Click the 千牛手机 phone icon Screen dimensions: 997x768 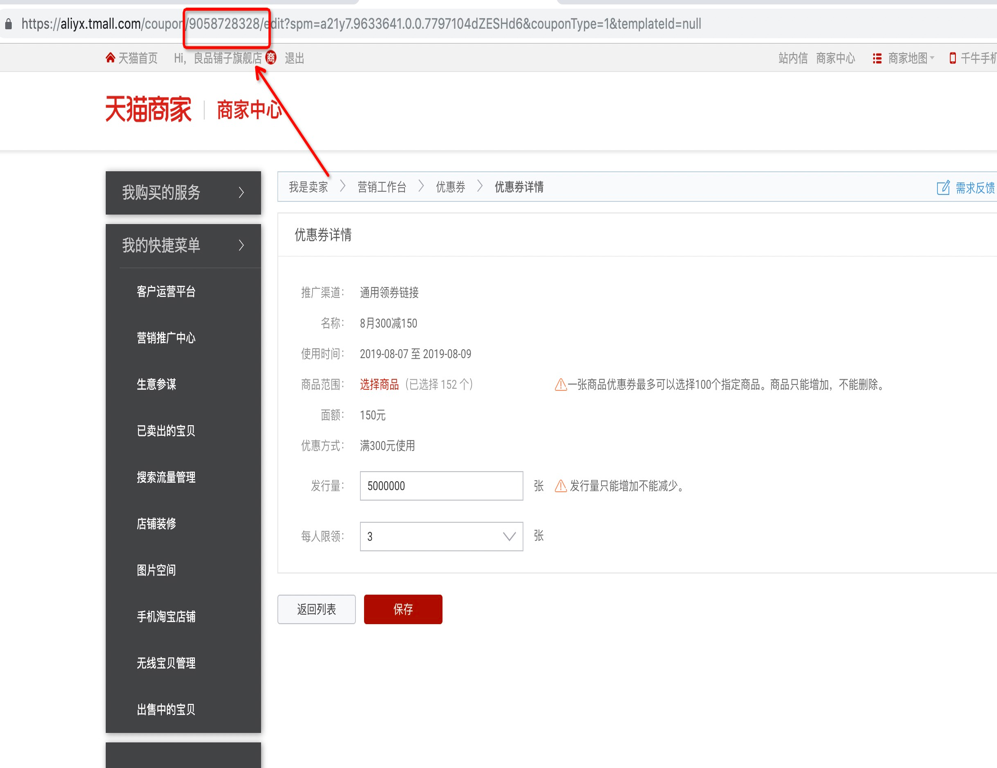click(x=952, y=58)
